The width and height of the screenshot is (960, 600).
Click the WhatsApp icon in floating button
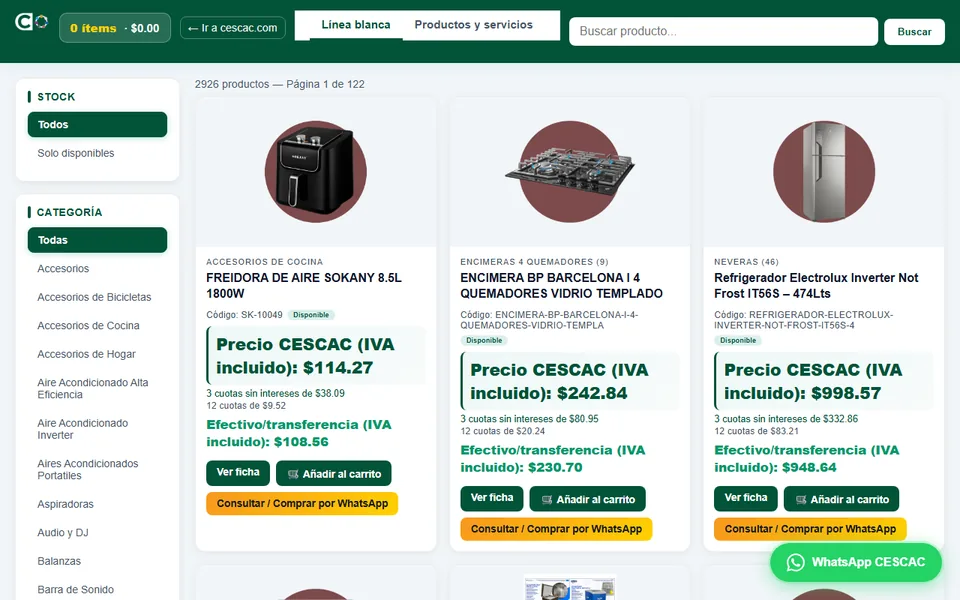point(795,562)
